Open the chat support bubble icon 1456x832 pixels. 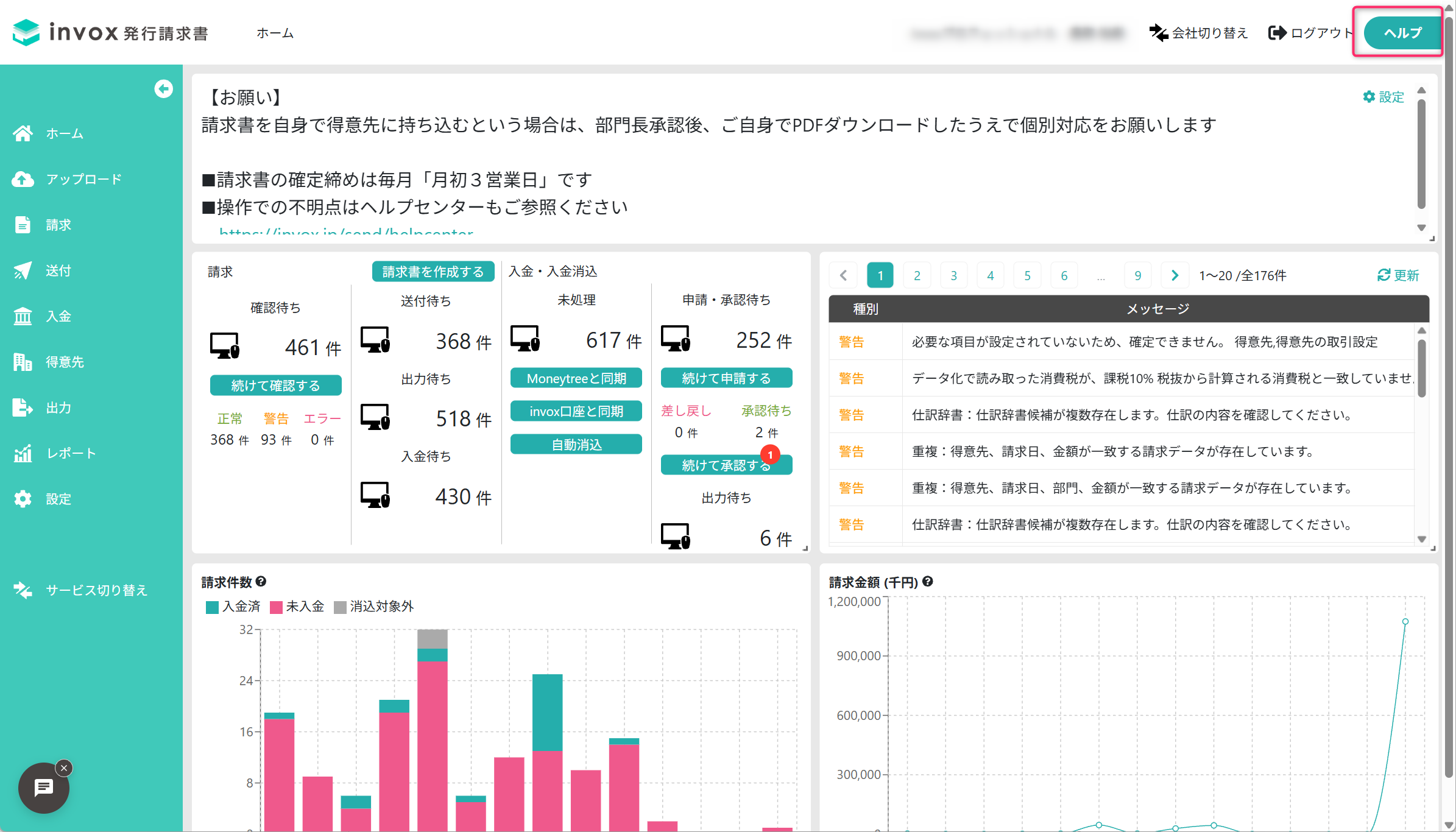[44, 788]
